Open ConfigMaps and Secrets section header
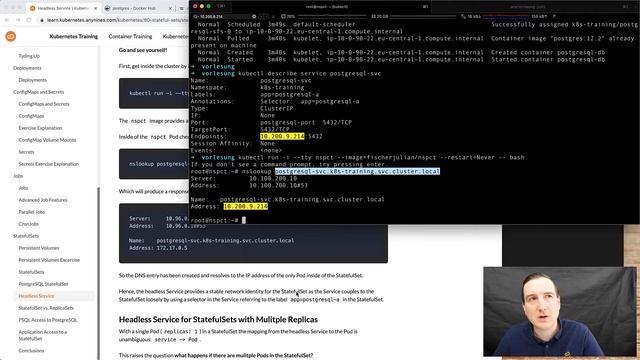640x360 pixels. 38,92
